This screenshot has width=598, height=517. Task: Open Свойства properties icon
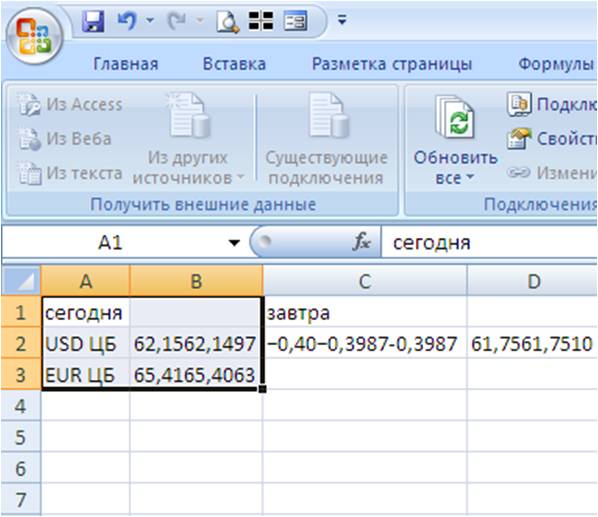click(519, 138)
